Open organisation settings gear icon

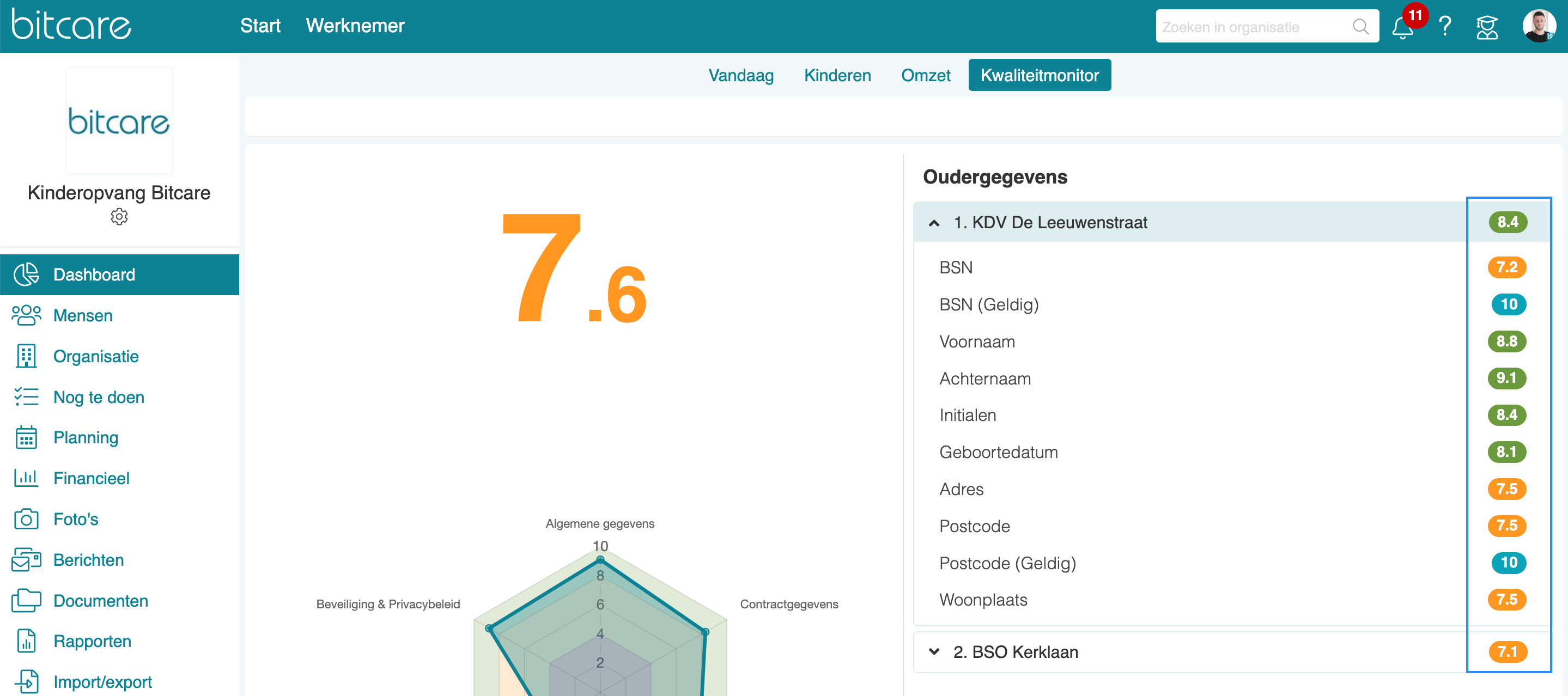click(119, 217)
